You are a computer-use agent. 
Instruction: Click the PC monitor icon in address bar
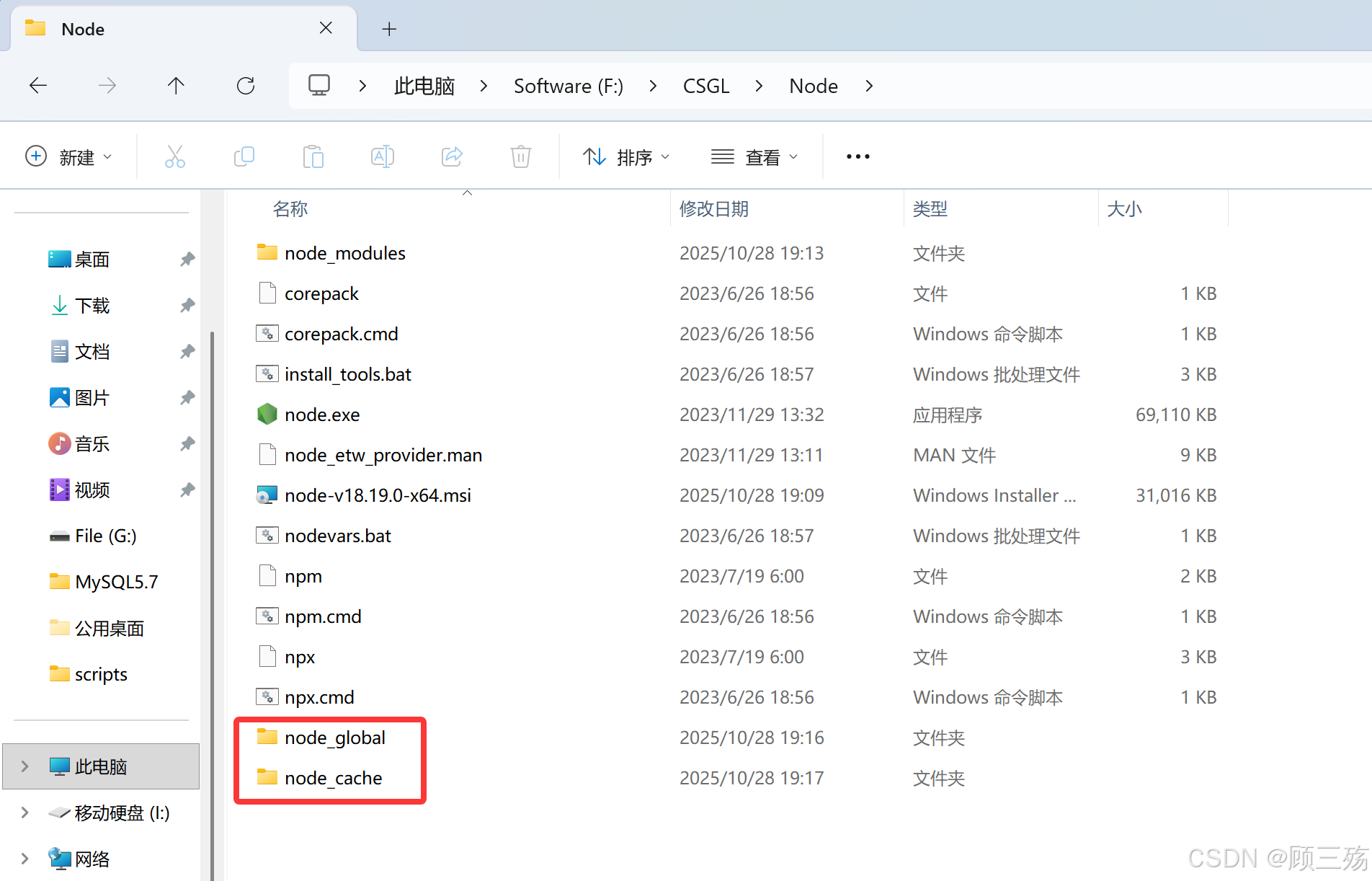click(319, 85)
